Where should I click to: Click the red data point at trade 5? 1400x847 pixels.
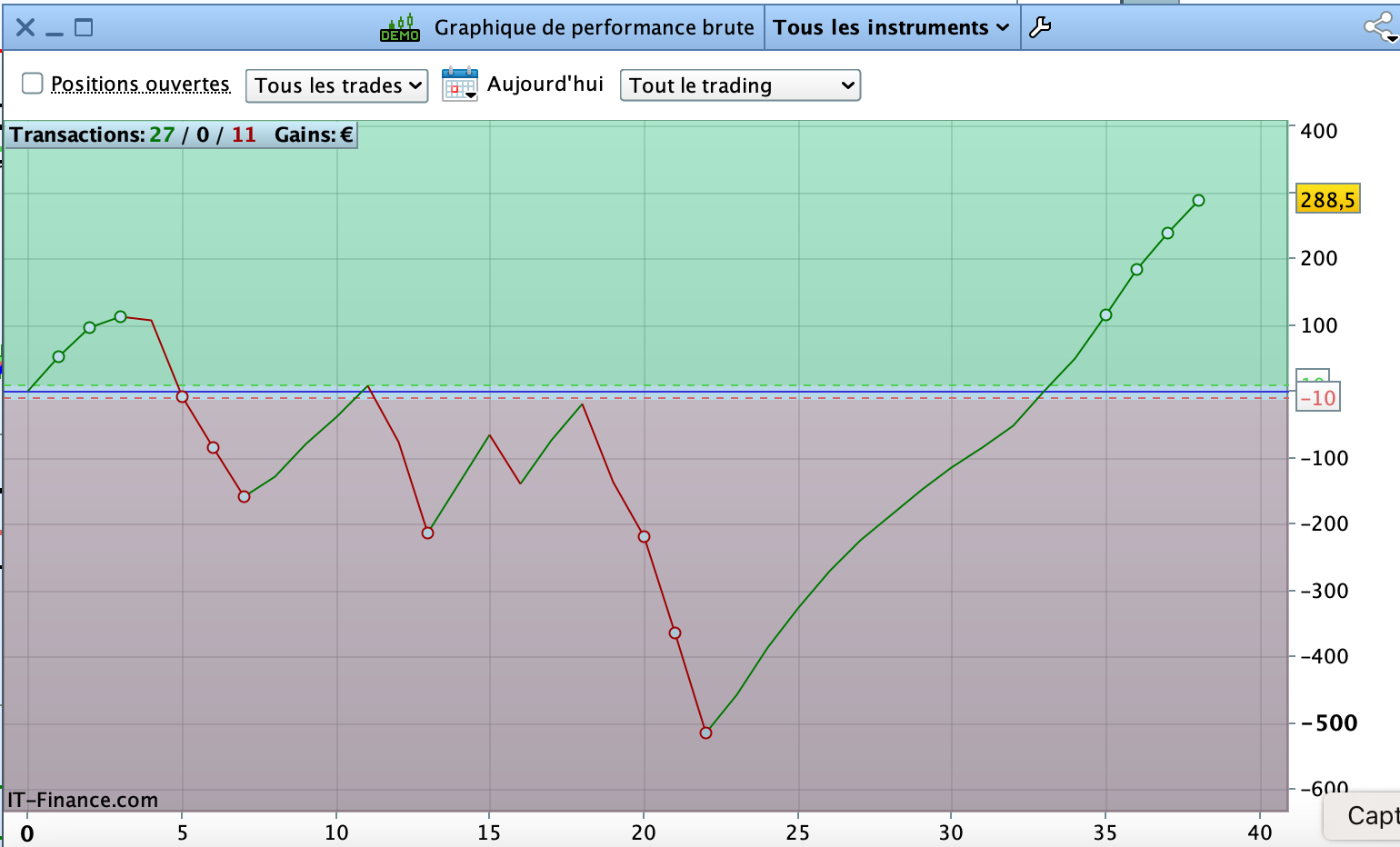point(182,396)
